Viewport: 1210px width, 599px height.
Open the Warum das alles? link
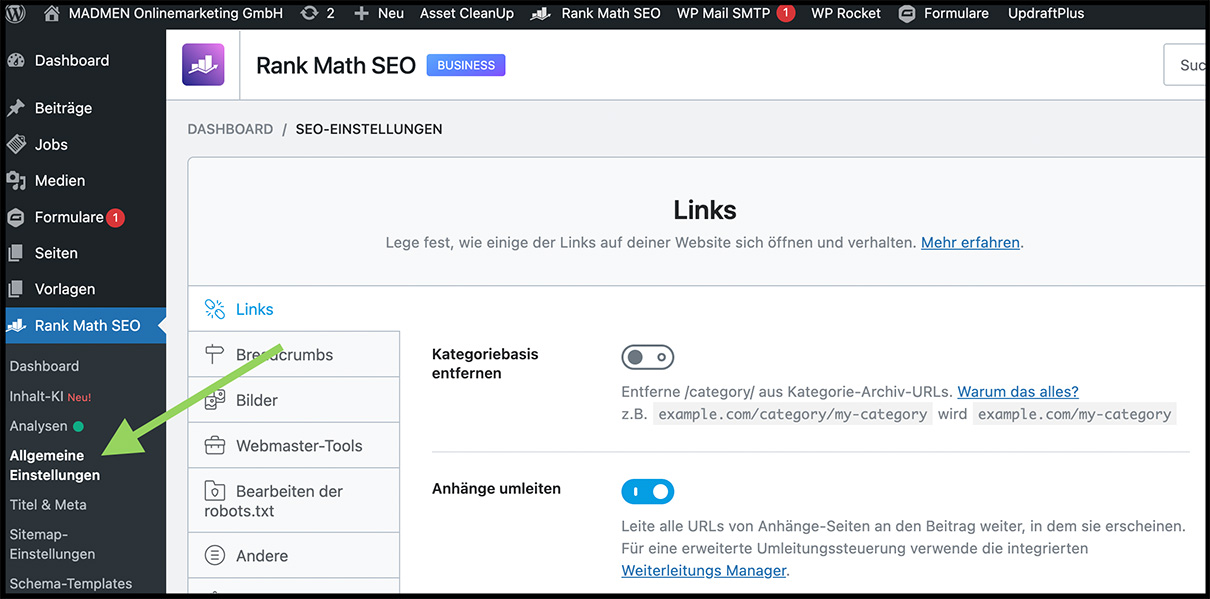point(1018,392)
